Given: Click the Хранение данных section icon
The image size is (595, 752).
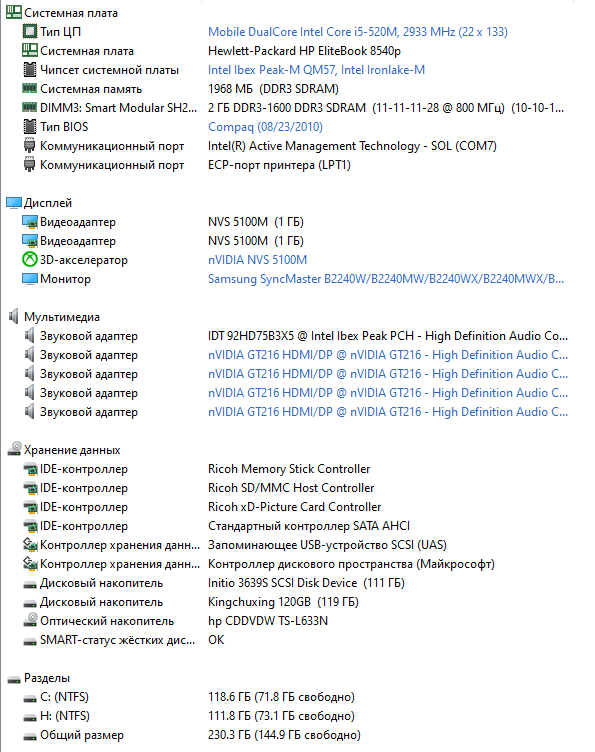Looking at the screenshot, I should tap(14, 449).
